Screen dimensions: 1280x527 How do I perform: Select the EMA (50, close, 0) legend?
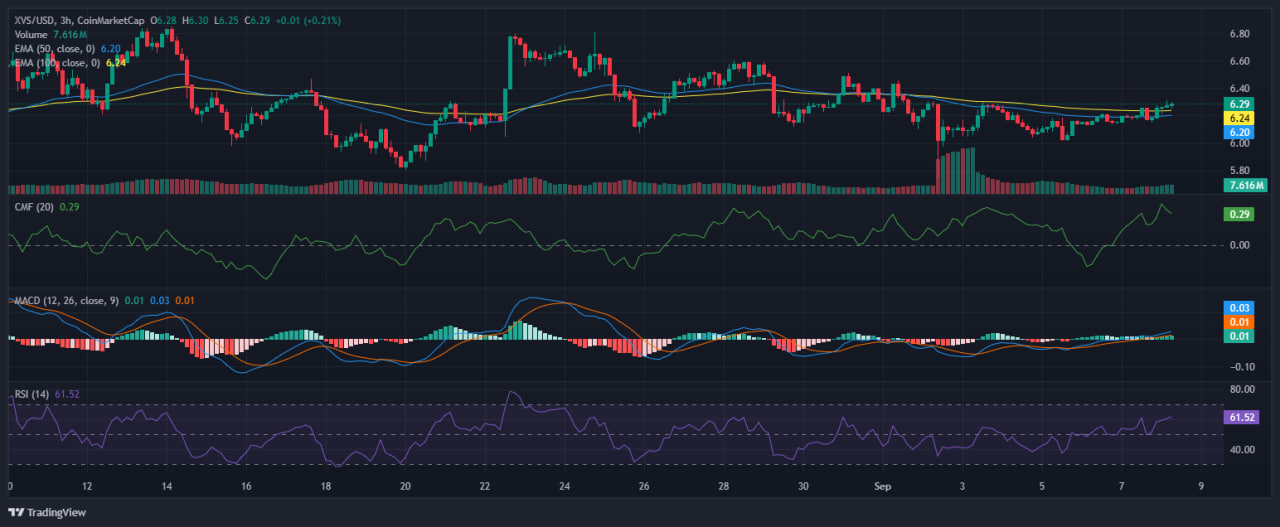tap(52, 47)
